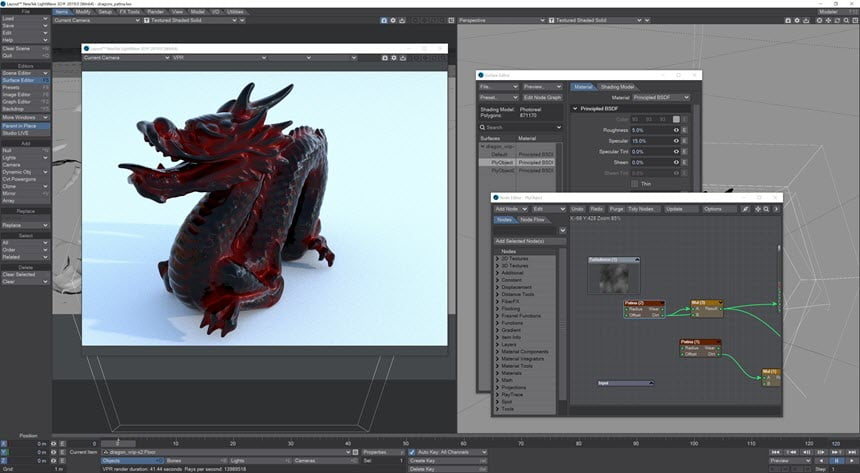Toggle eye icon for Z position channel
860x473 pixels.
pyautogui.click(x=54, y=461)
